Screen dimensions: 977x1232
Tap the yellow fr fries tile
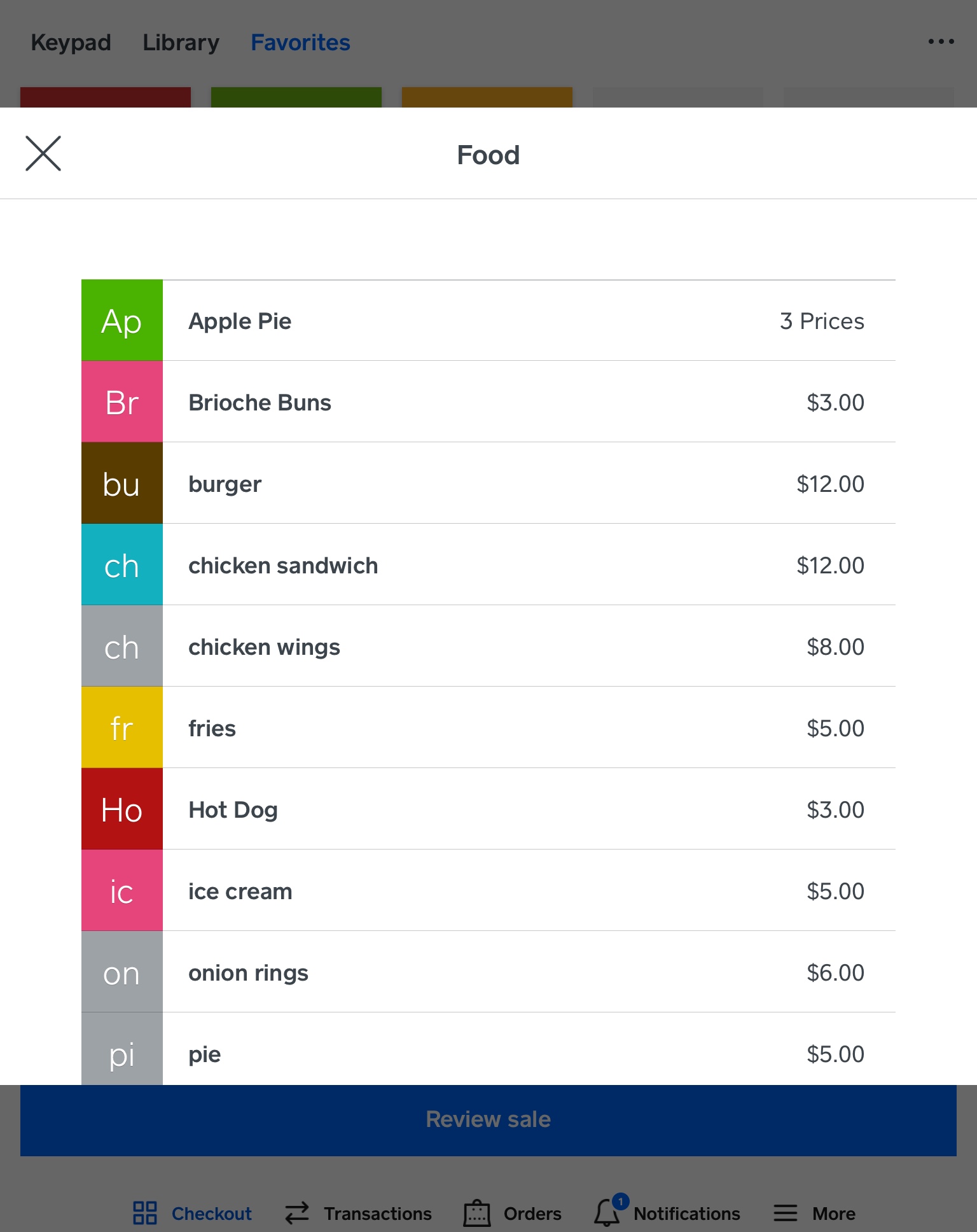coord(121,728)
